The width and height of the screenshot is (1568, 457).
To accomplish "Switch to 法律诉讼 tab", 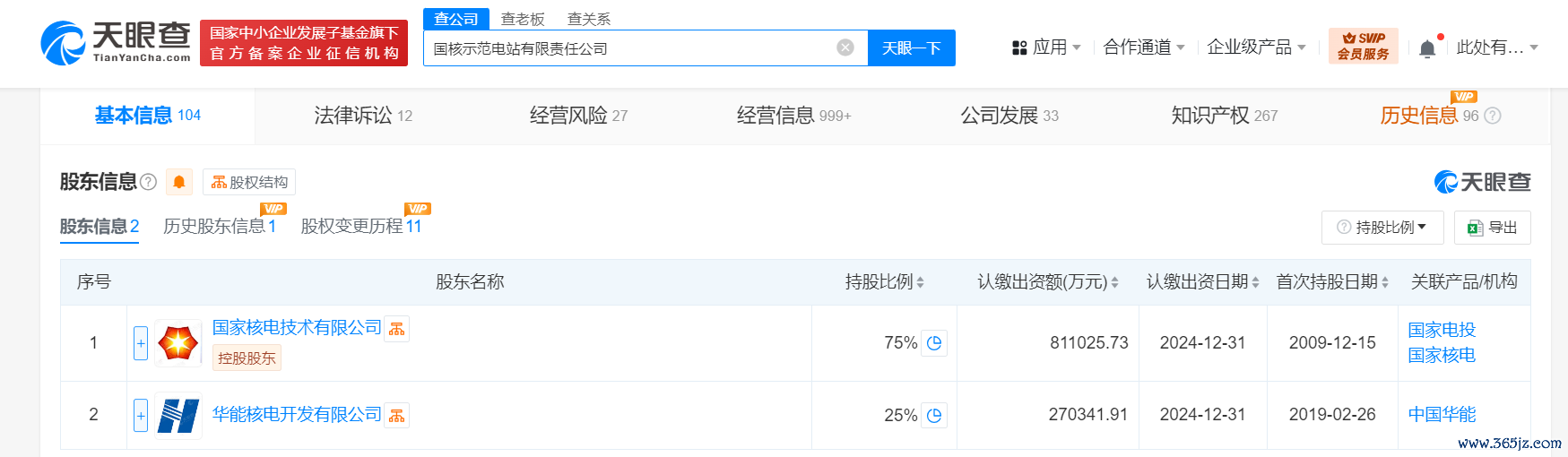I will (363, 116).
